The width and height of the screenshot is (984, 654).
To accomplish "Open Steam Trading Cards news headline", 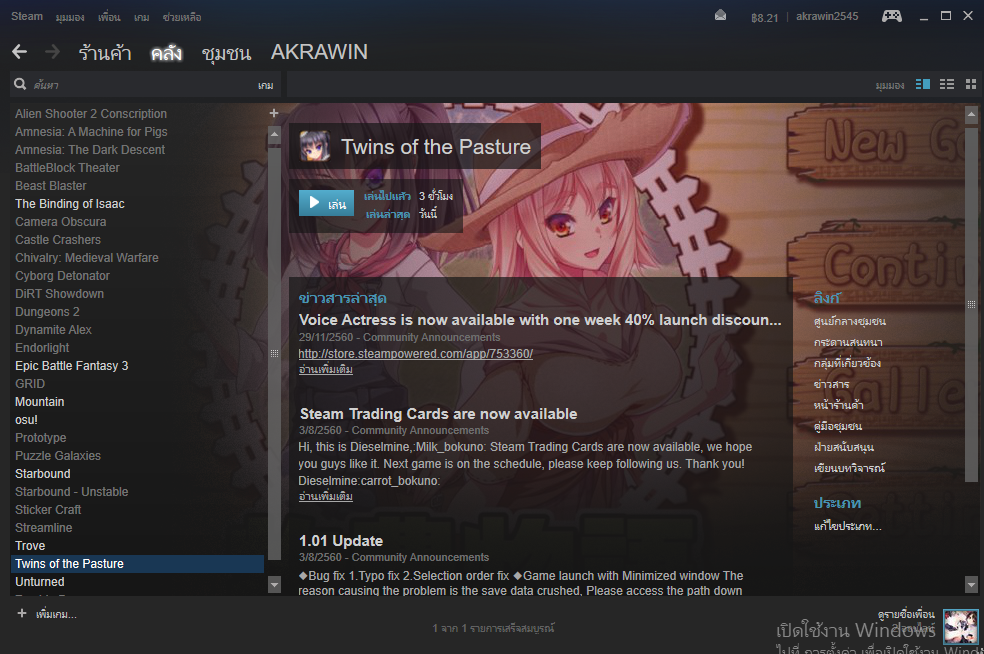I will (x=438, y=414).
